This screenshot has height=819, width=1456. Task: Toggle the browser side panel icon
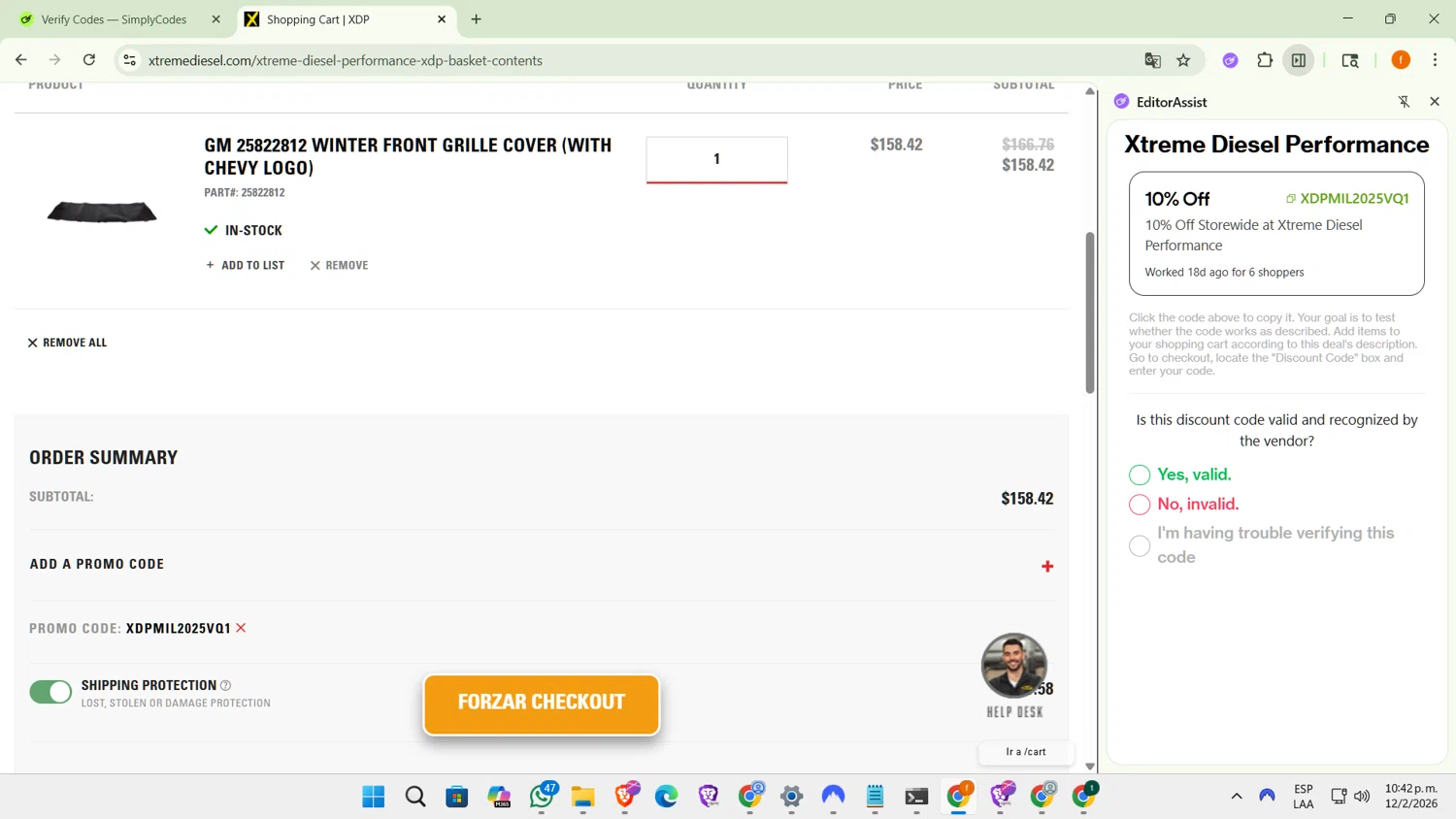click(1299, 60)
